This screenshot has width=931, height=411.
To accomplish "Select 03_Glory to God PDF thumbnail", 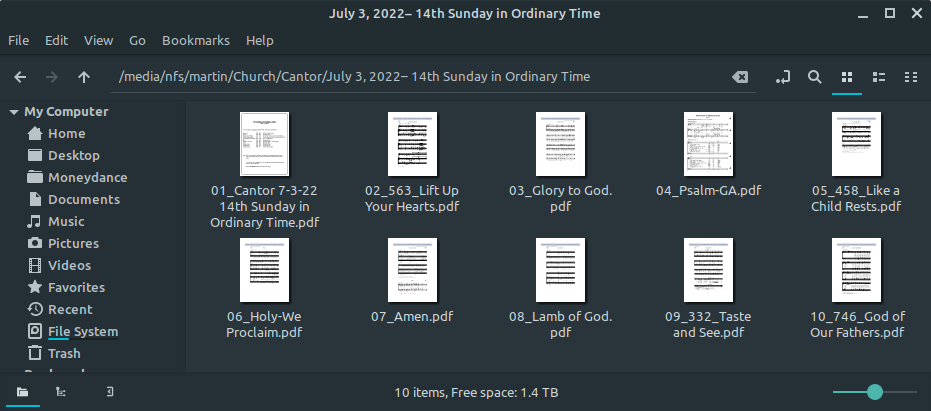I will click(560, 144).
